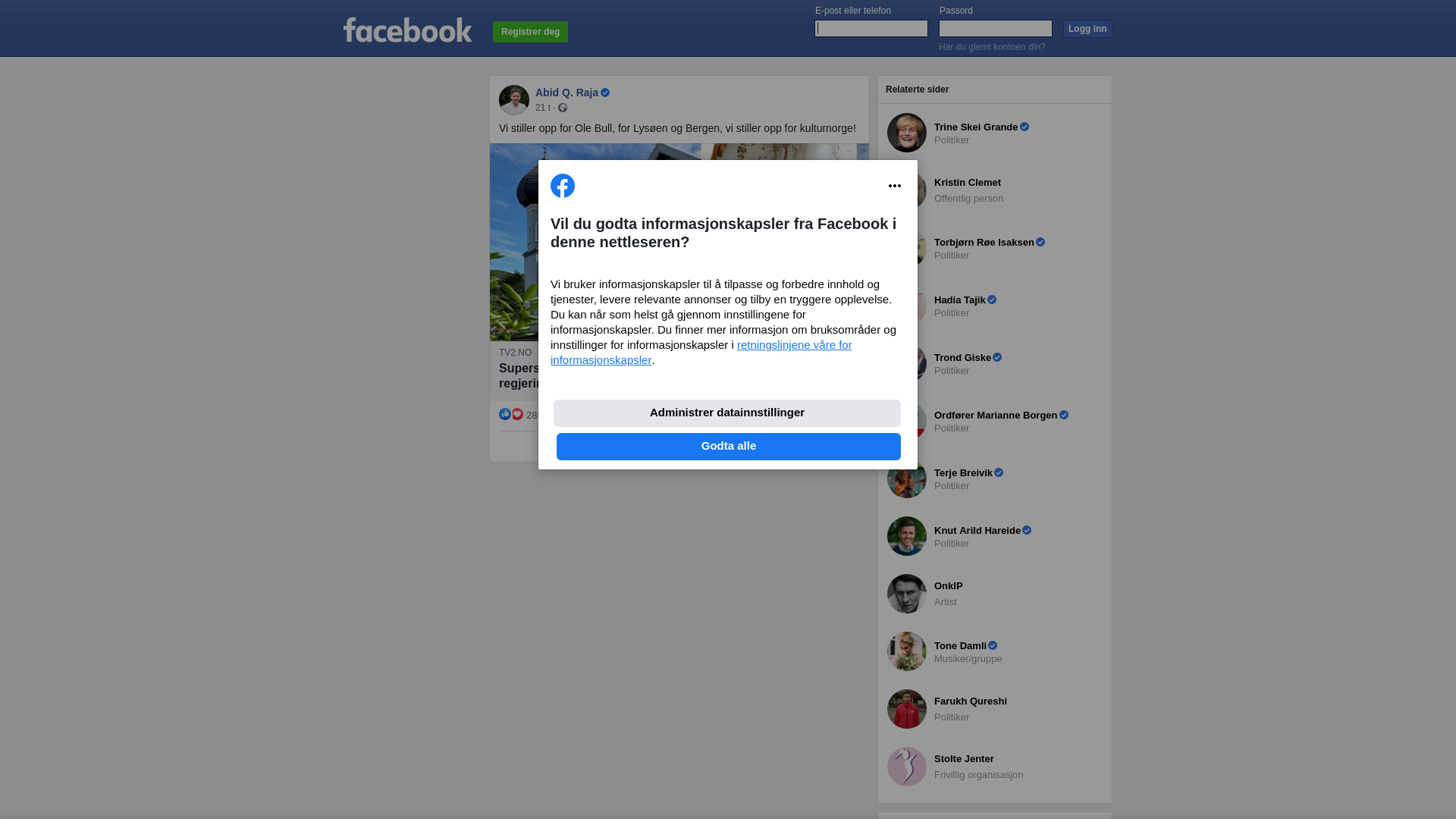The height and width of the screenshot is (819, 1456).
Task: Focus the E-post eller telefon field
Action: 871,28
